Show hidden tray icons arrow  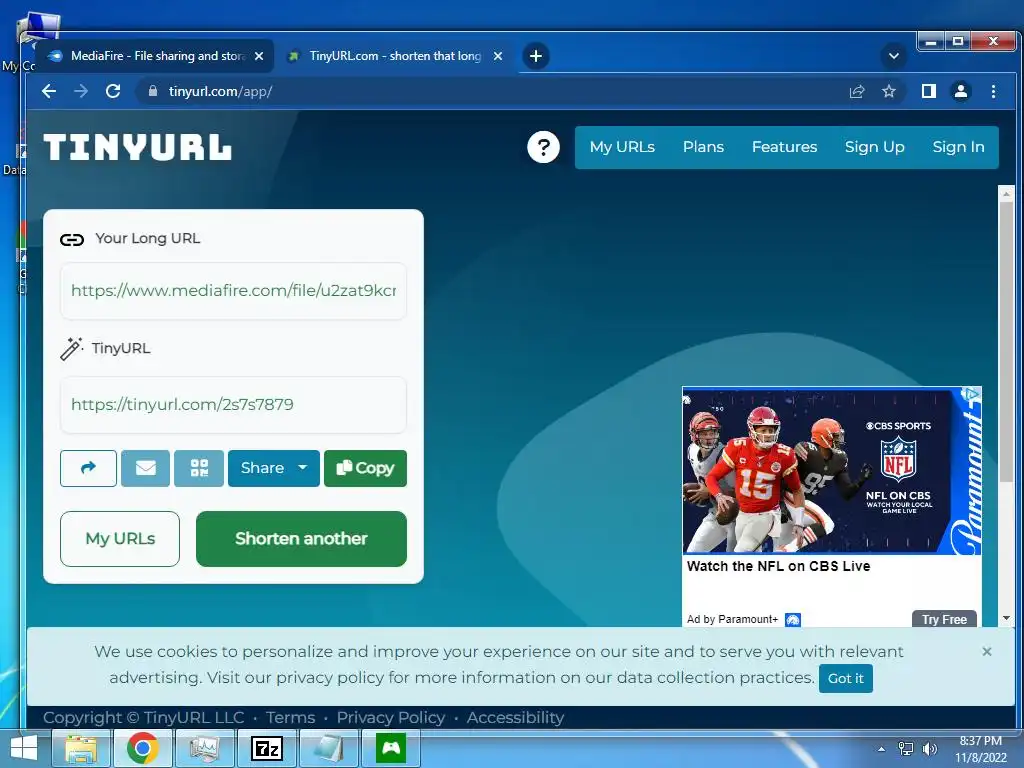pos(881,749)
